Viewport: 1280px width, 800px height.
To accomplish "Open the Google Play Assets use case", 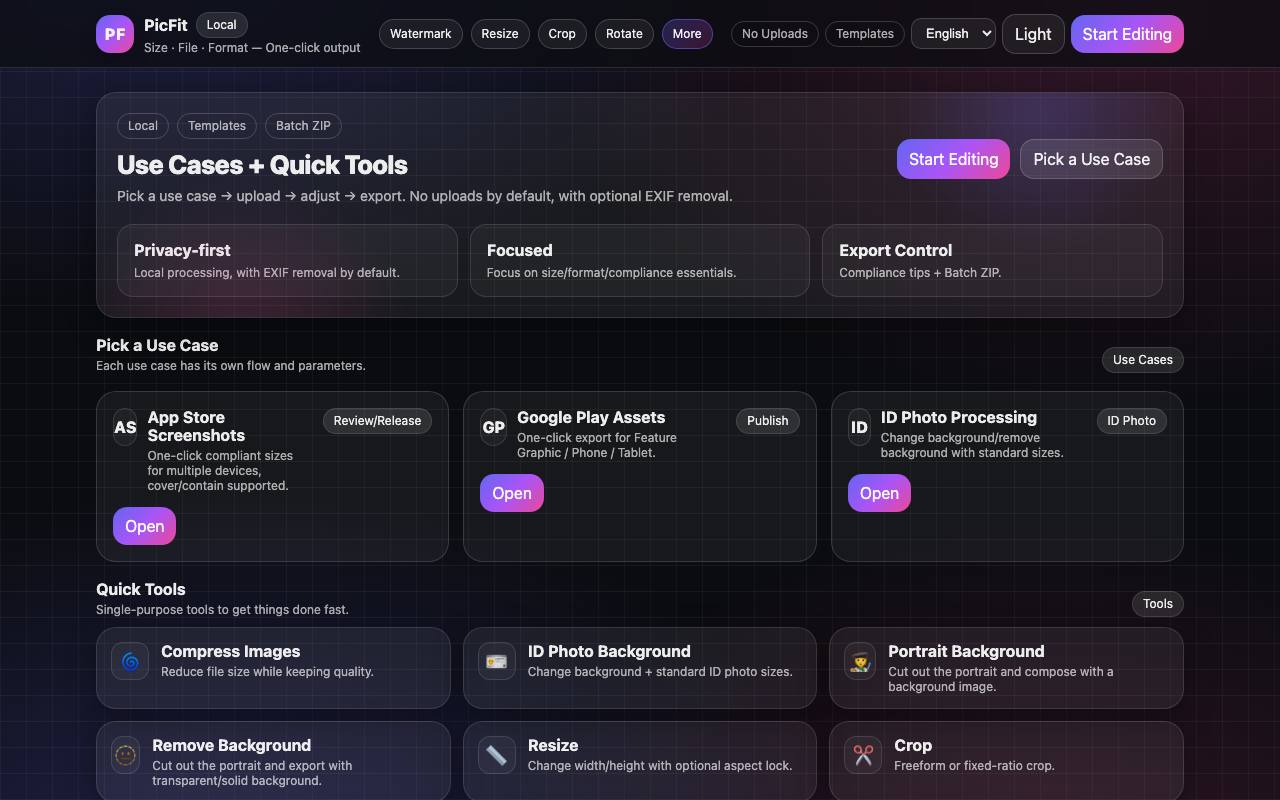I will [x=512, y=493].
